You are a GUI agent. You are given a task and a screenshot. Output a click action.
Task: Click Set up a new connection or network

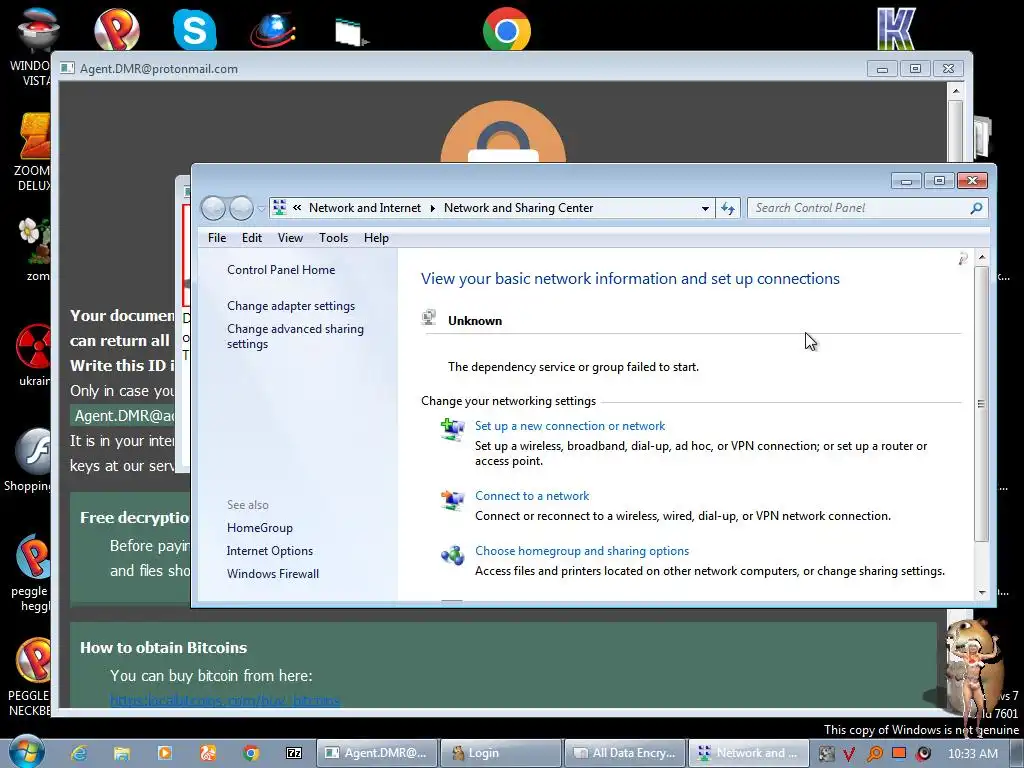569,426
